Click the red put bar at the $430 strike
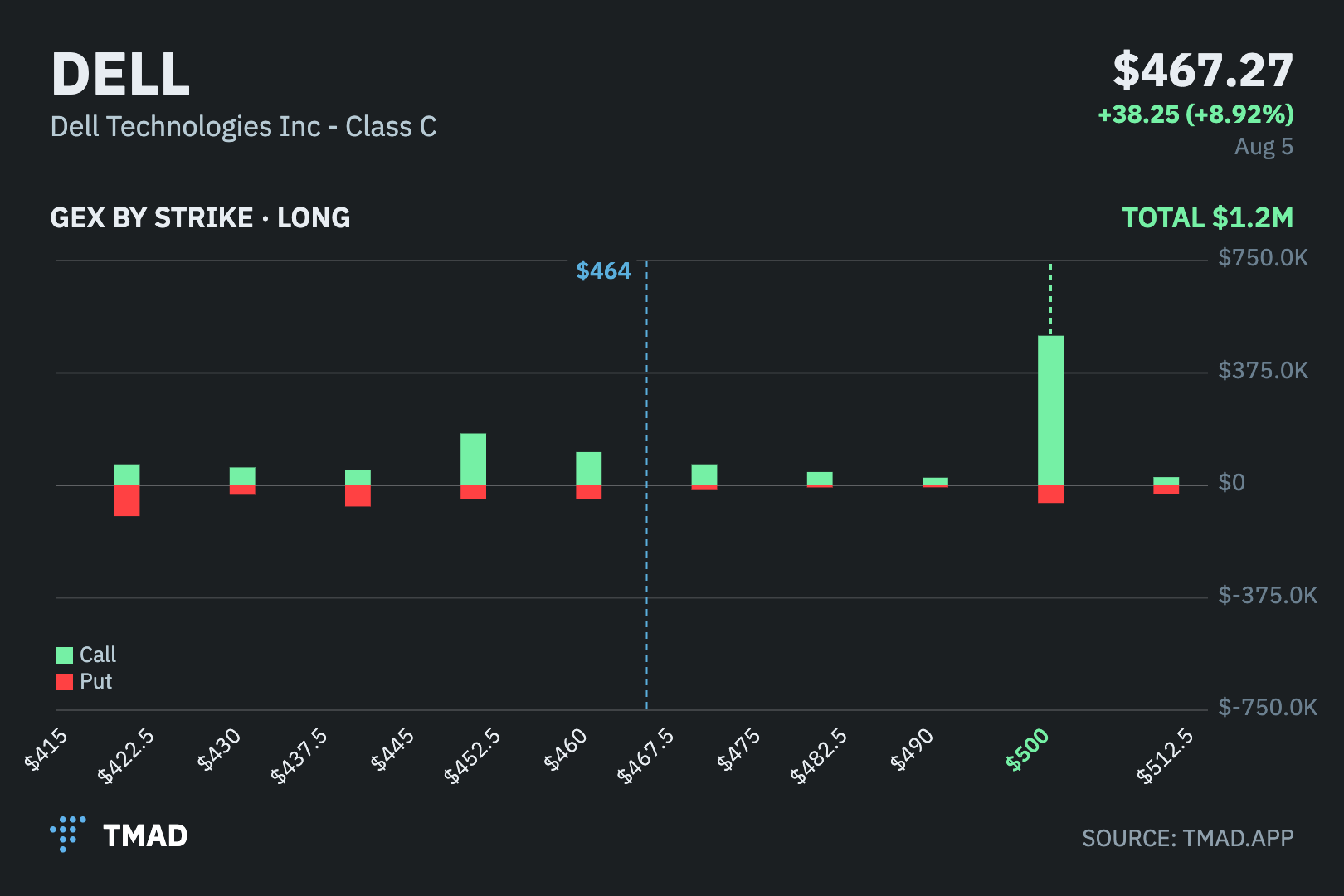Screen dimensions: 1344x896 click(x=242, y=490)
